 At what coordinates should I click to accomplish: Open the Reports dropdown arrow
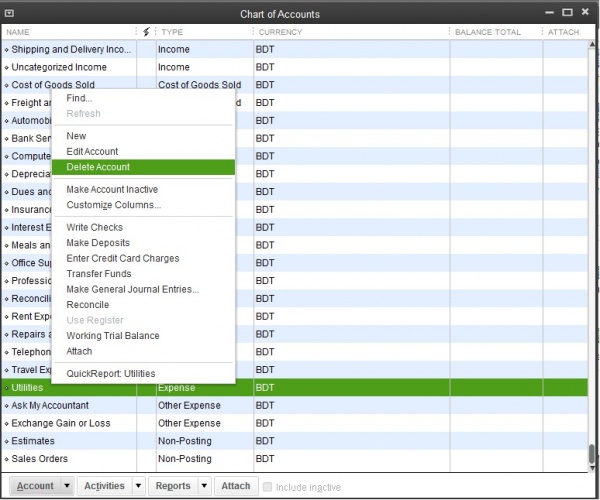tap(204, 486)
